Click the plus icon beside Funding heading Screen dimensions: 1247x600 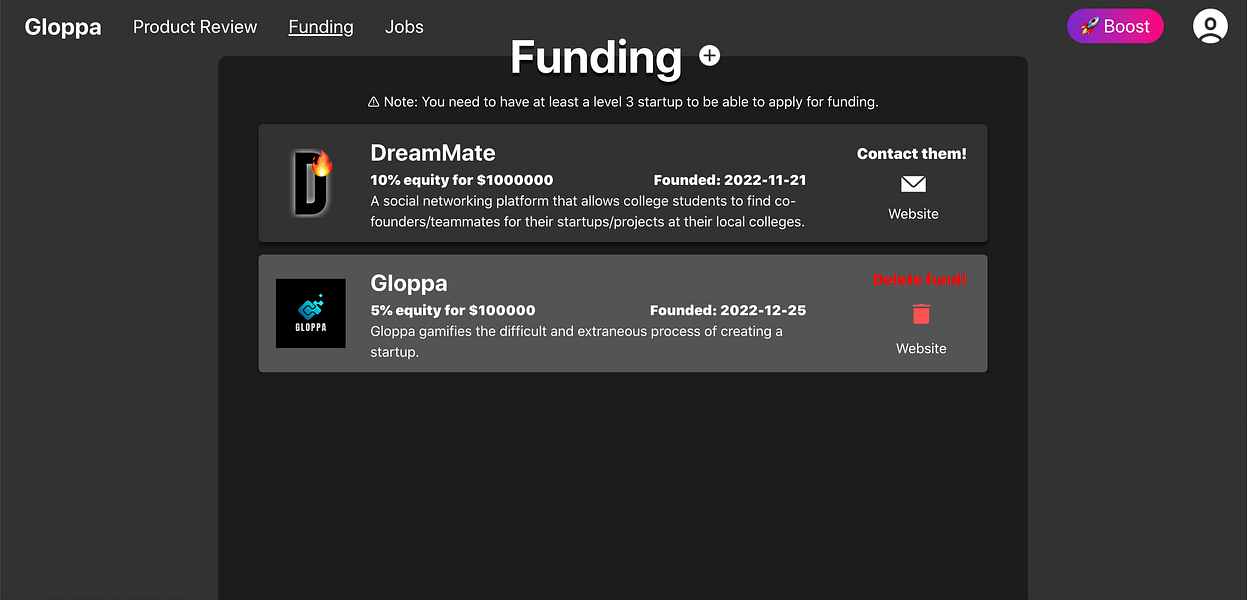point(709,56)
